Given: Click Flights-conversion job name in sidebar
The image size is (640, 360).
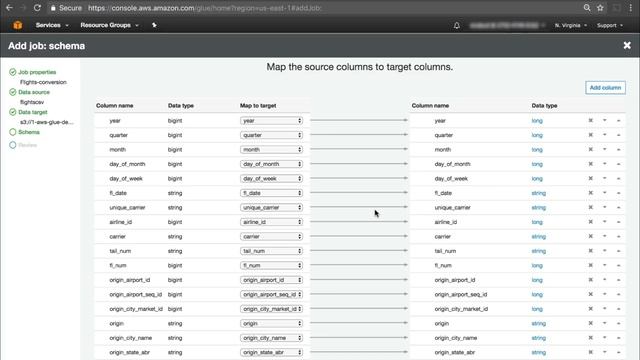Looking at the screenshot, I should pos(43,82).
